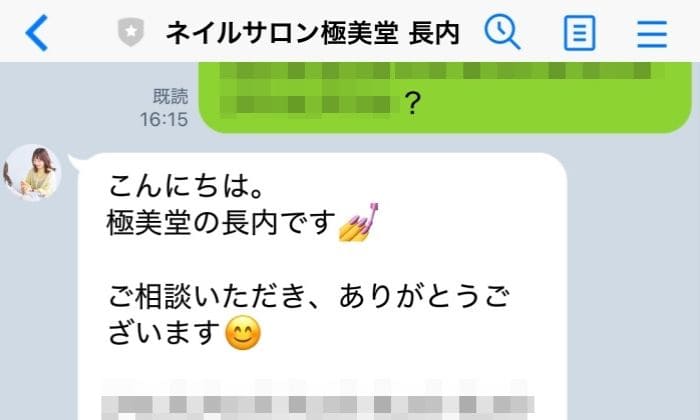700x420 pixels.
Task: Tap the 既読 read status label
Action: [170, 96]
